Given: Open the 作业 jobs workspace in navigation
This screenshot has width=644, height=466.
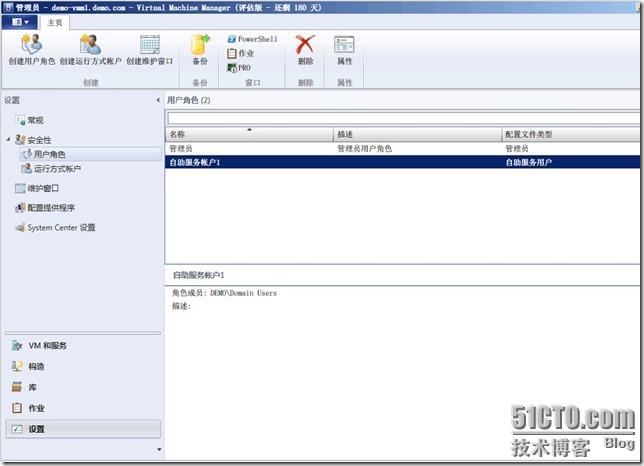Looking at the screenshot, I should [x=83, y=408].
